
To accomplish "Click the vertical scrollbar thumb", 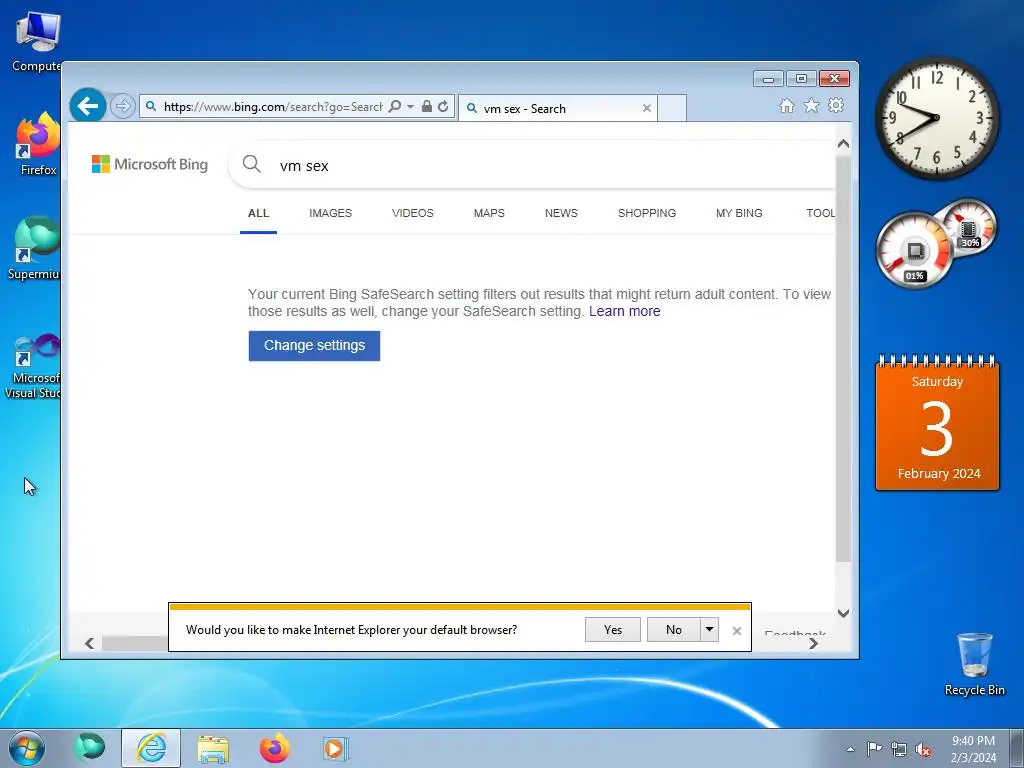I will click(843, 358).
